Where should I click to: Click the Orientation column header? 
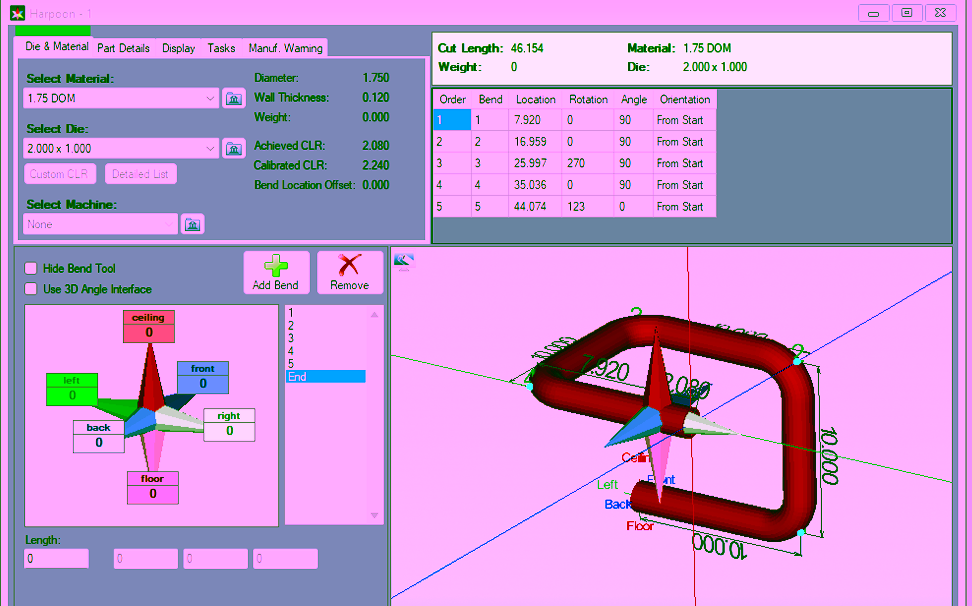(x=684, y=100)
